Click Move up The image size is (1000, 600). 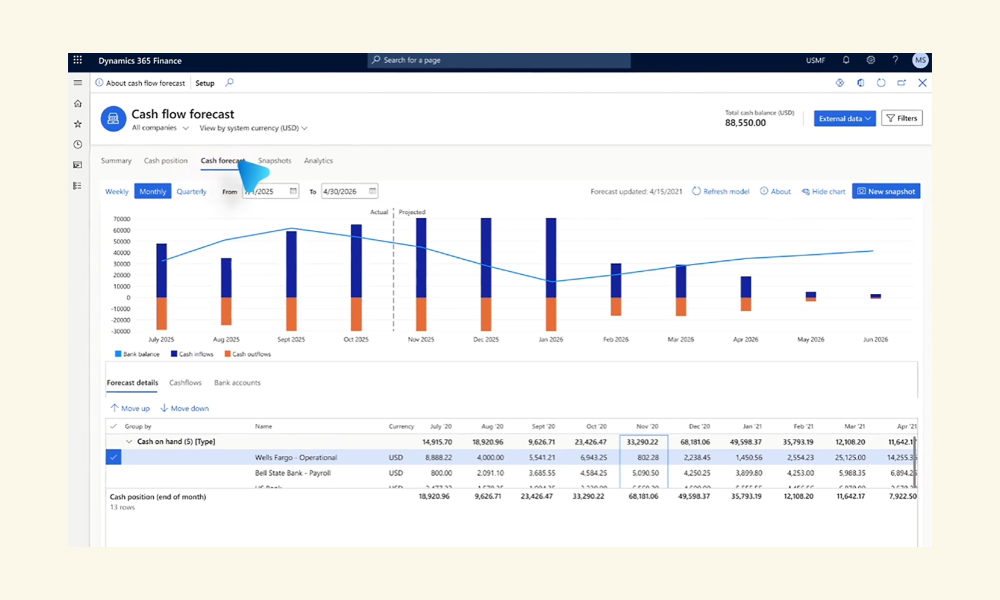coord(130,408)
